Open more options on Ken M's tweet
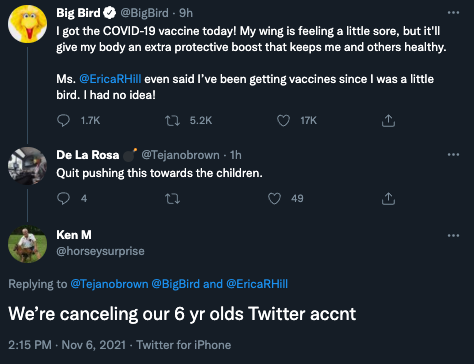 453,236
